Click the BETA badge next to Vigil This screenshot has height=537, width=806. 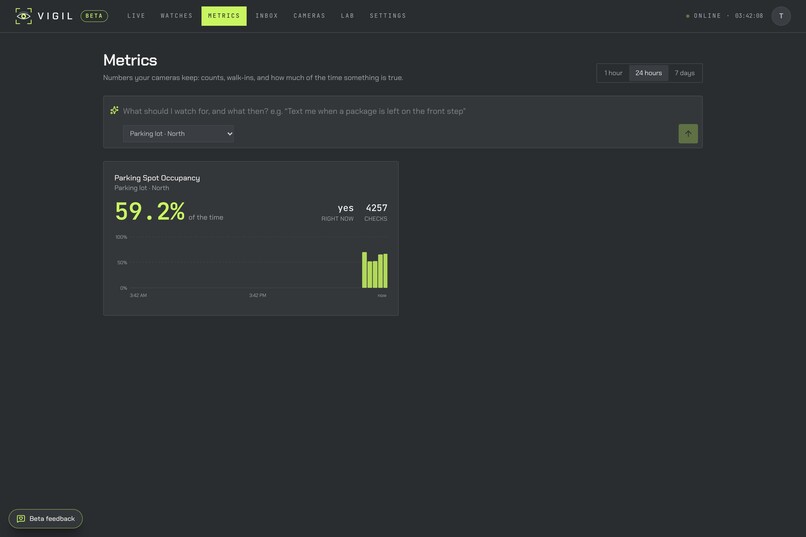tap(94, 16)
